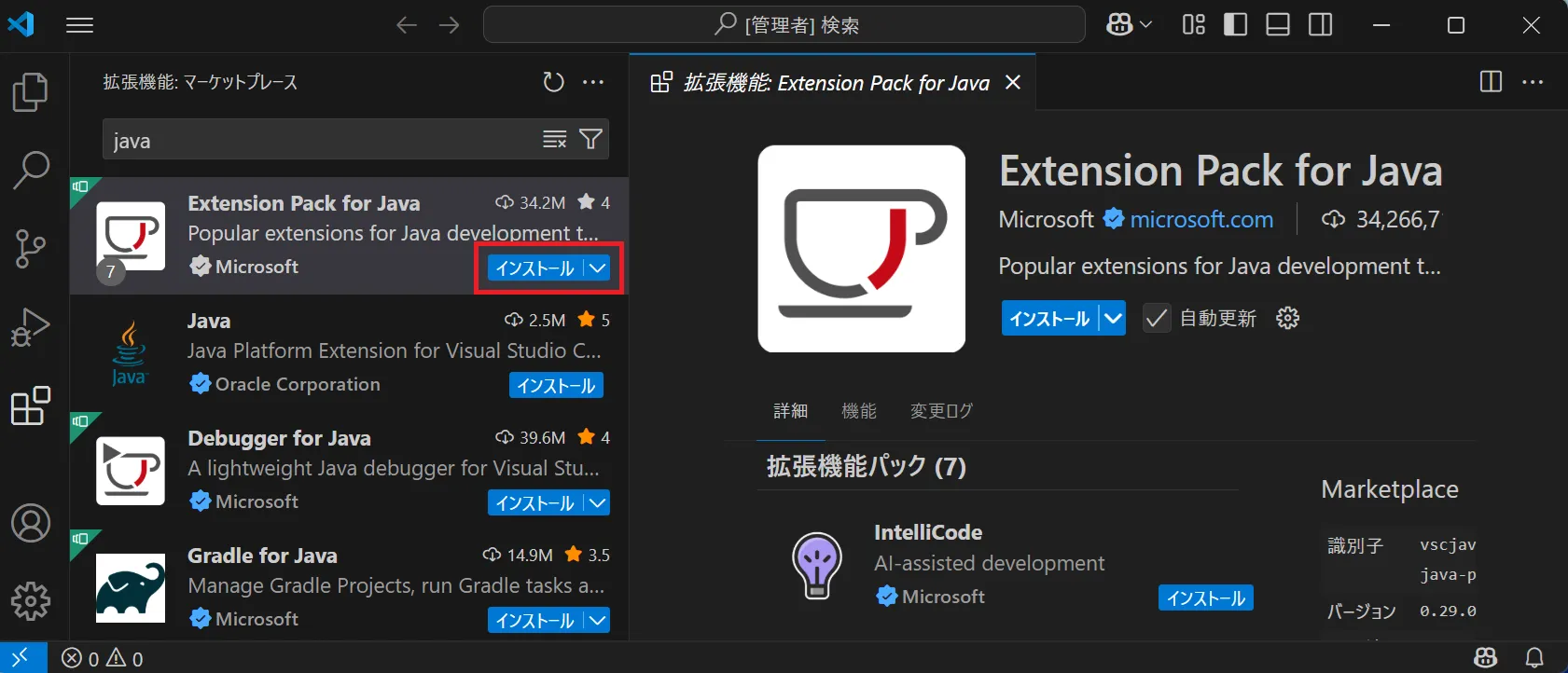This screenshot has height=673, width=1568.
Task: Show errors and warnings in status bar
Action: (x=103, y=659)
